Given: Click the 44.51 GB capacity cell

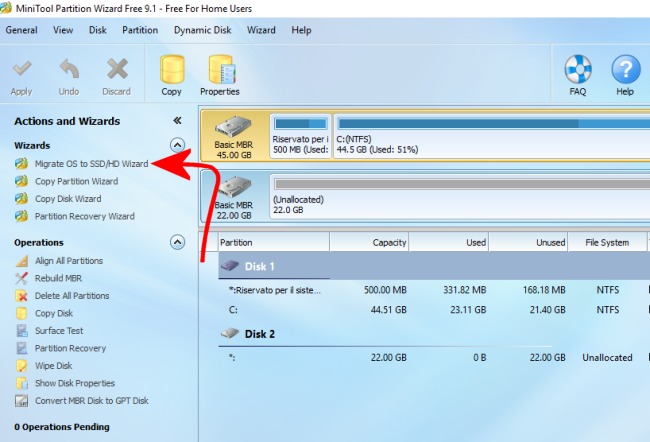Looking at the screenshot, I should 388,310.
